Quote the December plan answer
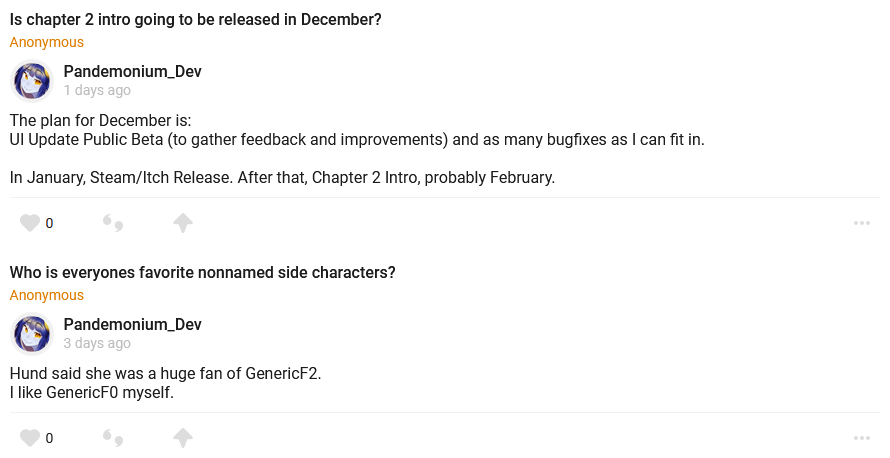 point(113,223)
